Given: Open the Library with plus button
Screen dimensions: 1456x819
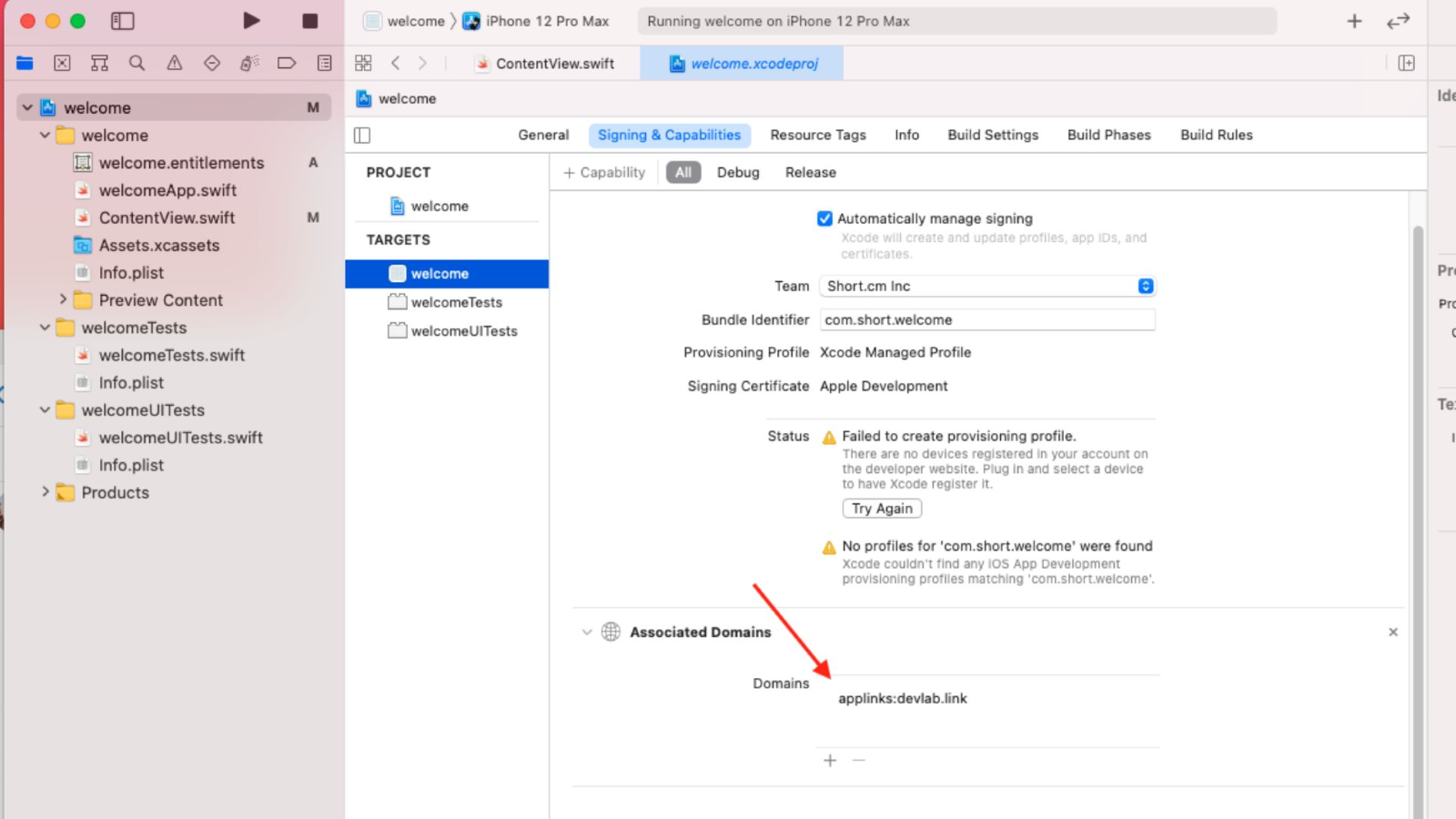Looking at the screenshot, I should point(1354,21).
